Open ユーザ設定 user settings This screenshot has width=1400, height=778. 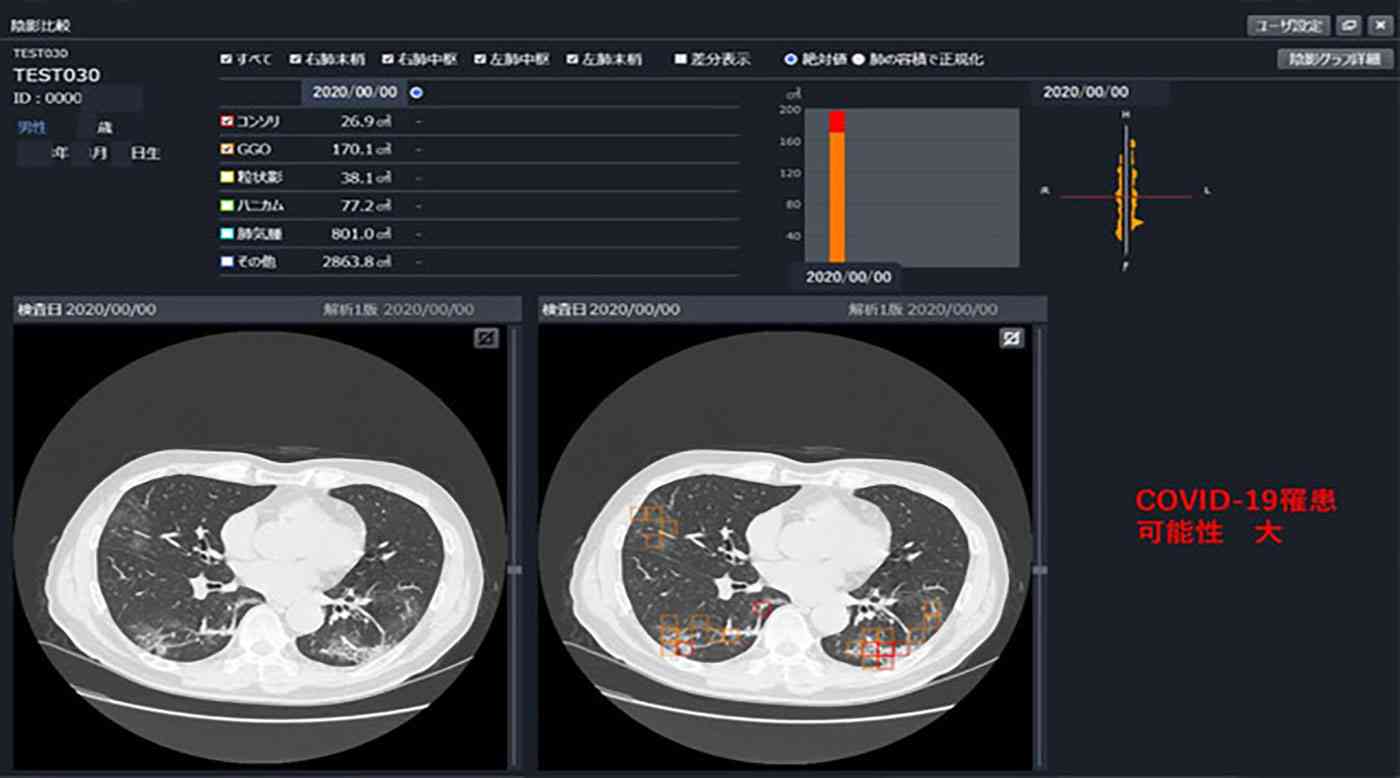click(x=1289, y=25)
